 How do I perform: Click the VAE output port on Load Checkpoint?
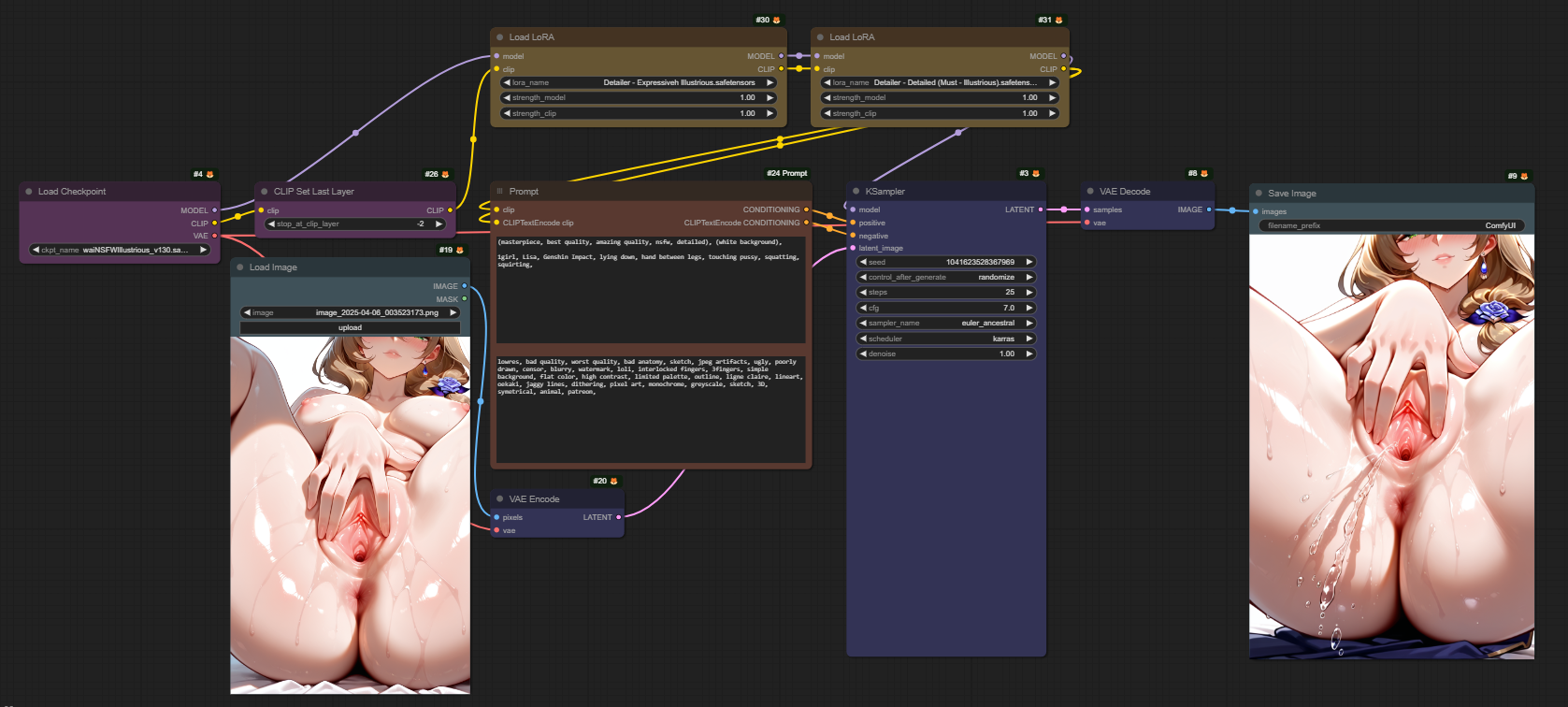[214, 236]
